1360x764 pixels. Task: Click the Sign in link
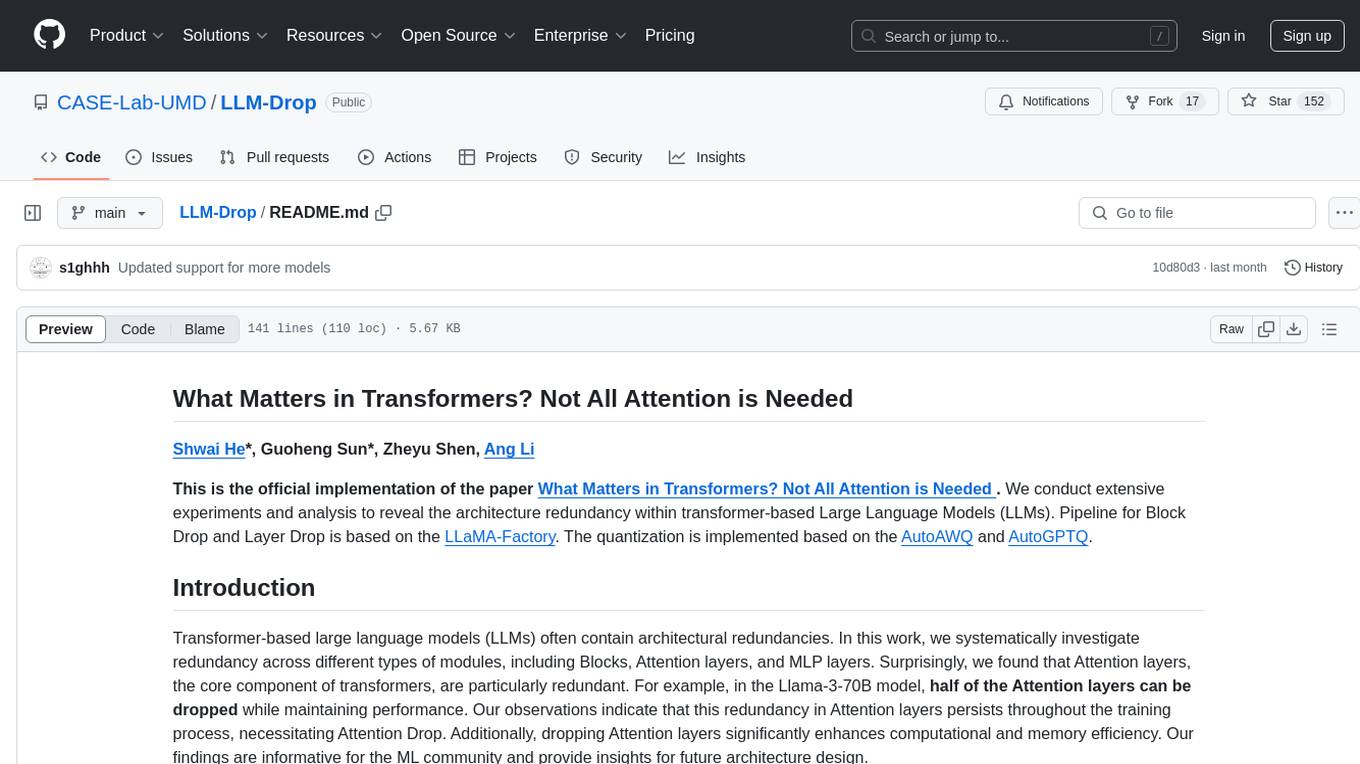coord(1223,36)
